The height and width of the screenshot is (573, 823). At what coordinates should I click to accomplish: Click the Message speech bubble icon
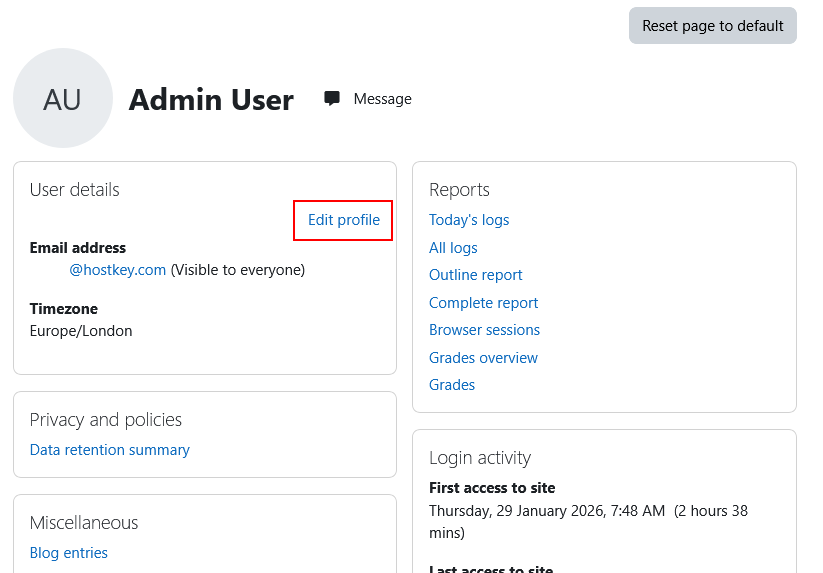pos(332,98)
